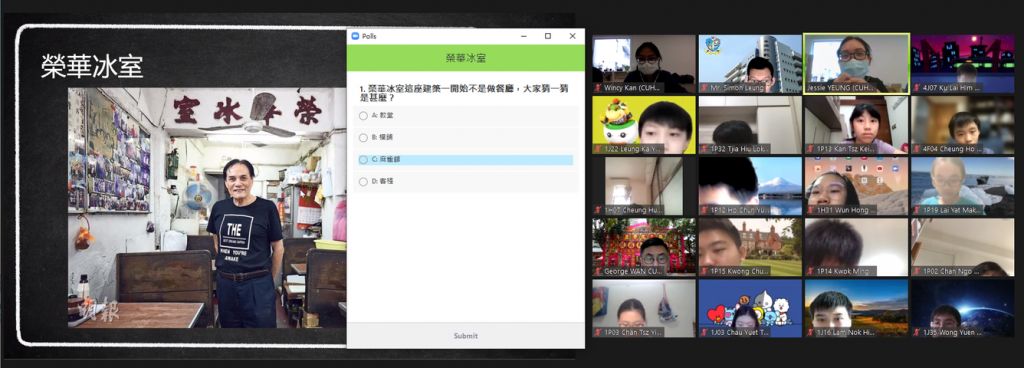The width and height of the screenshot is (1024, 368).
Task: Click the Polls window title text
Action: coord(370,37)
